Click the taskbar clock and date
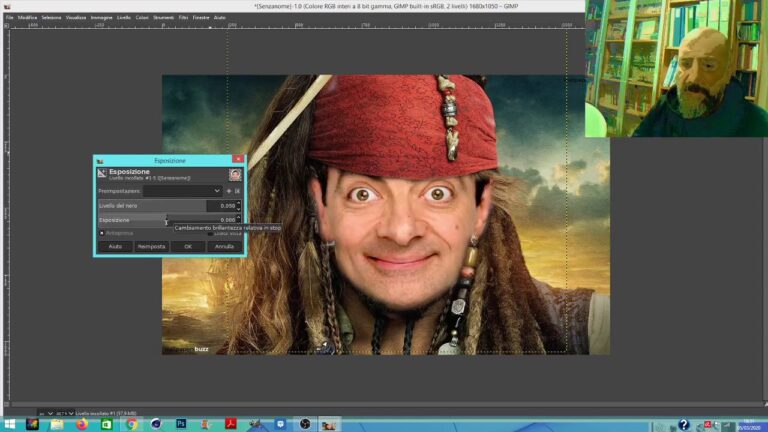Viewport: 768px width, 432px height. click(x=748, y=425)
